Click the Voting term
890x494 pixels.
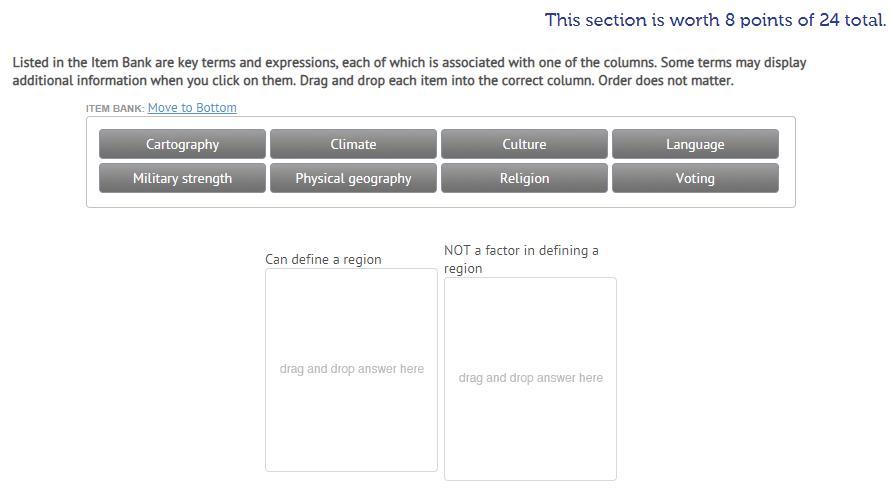[695, 178]
